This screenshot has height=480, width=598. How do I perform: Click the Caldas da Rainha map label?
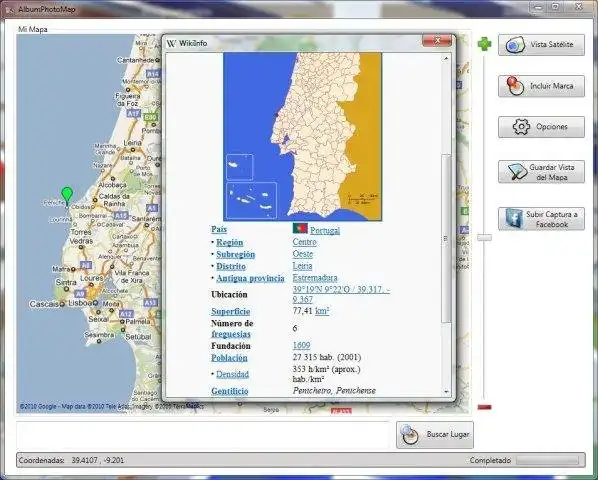click(114, 200)
